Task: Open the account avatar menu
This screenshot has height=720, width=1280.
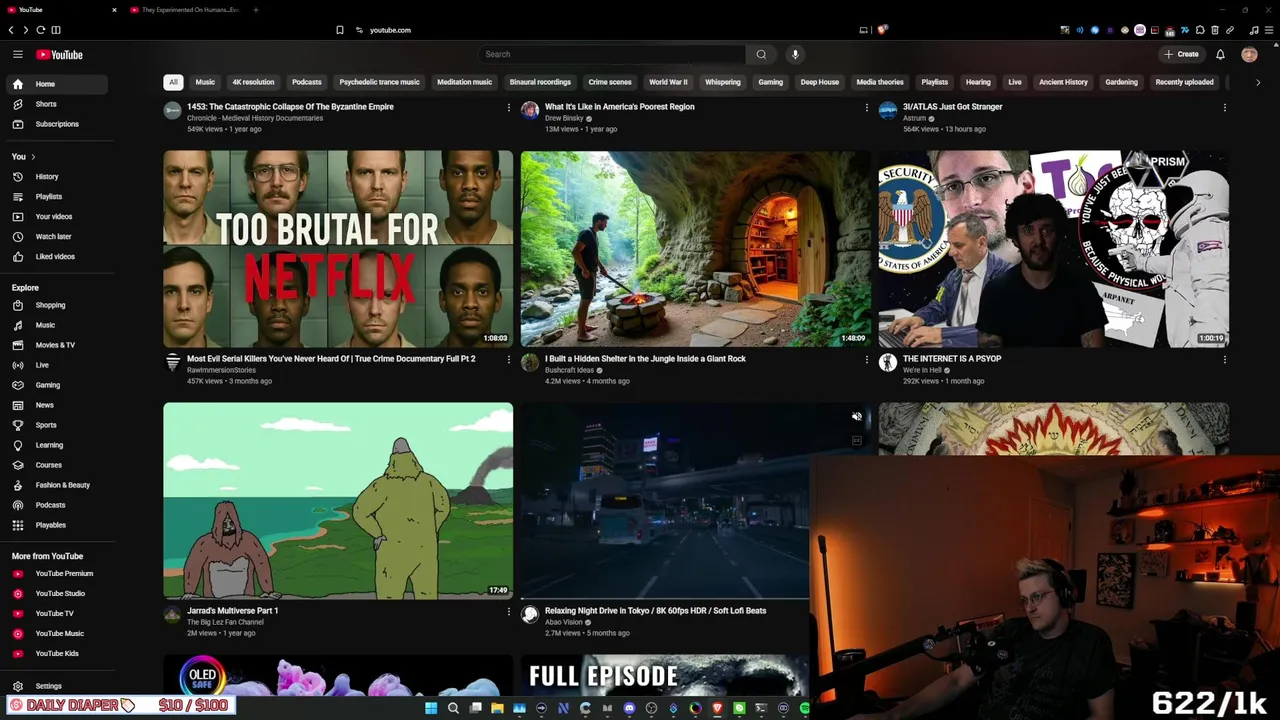Action: (x=1249, y=54)
